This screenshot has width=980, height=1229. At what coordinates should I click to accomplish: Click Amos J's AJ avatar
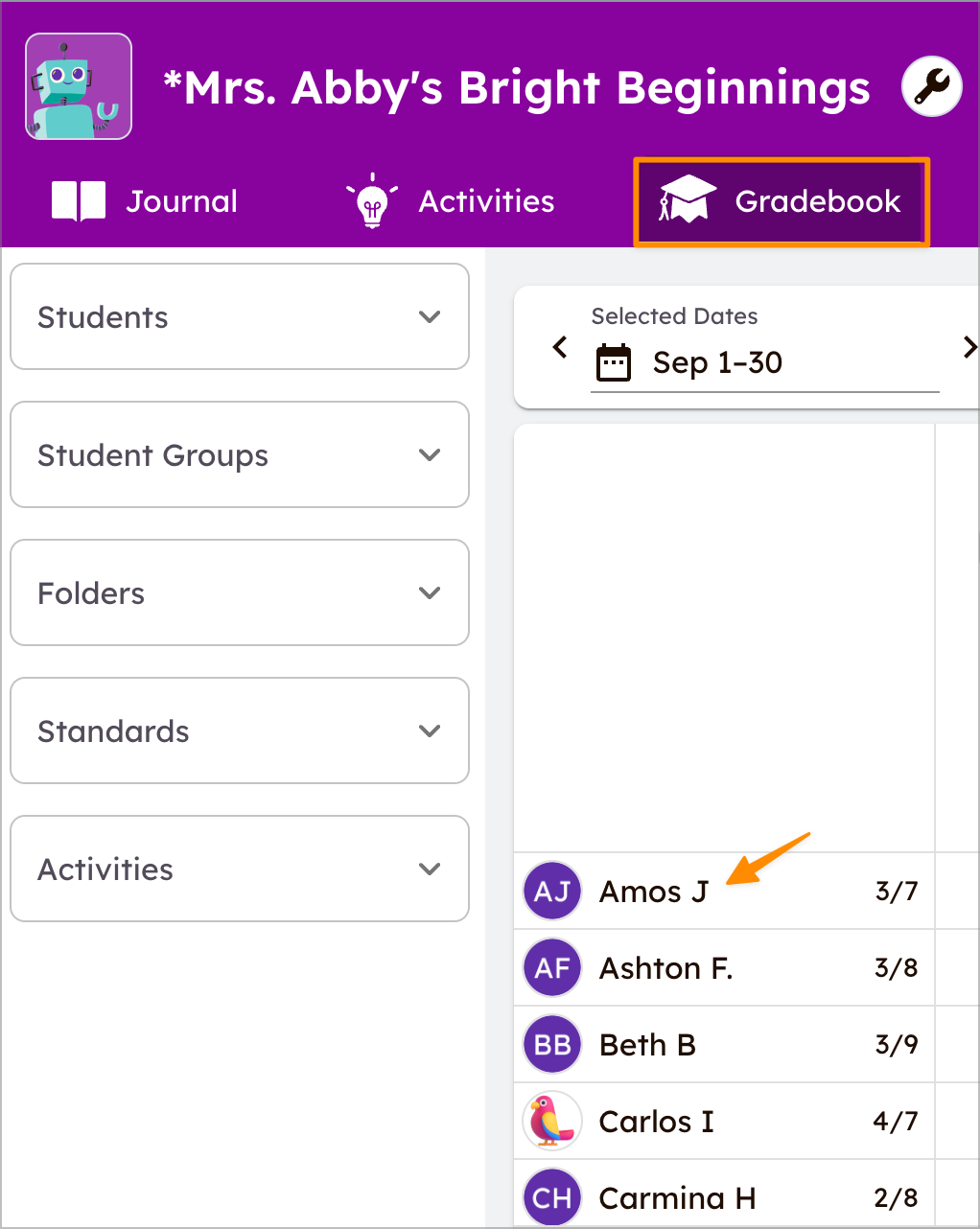click(552, 892)
